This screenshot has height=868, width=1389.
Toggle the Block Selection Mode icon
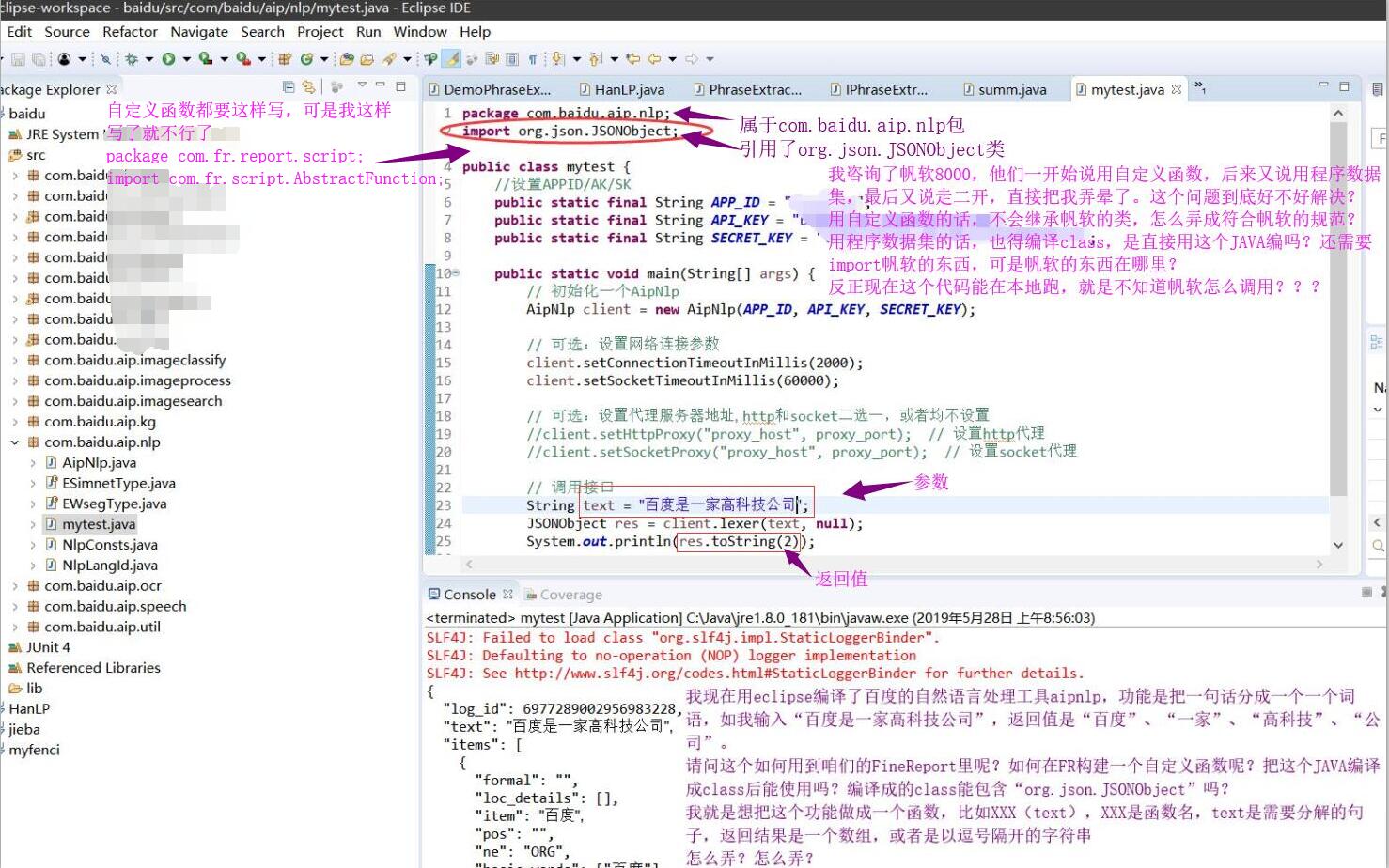point(512,59)
